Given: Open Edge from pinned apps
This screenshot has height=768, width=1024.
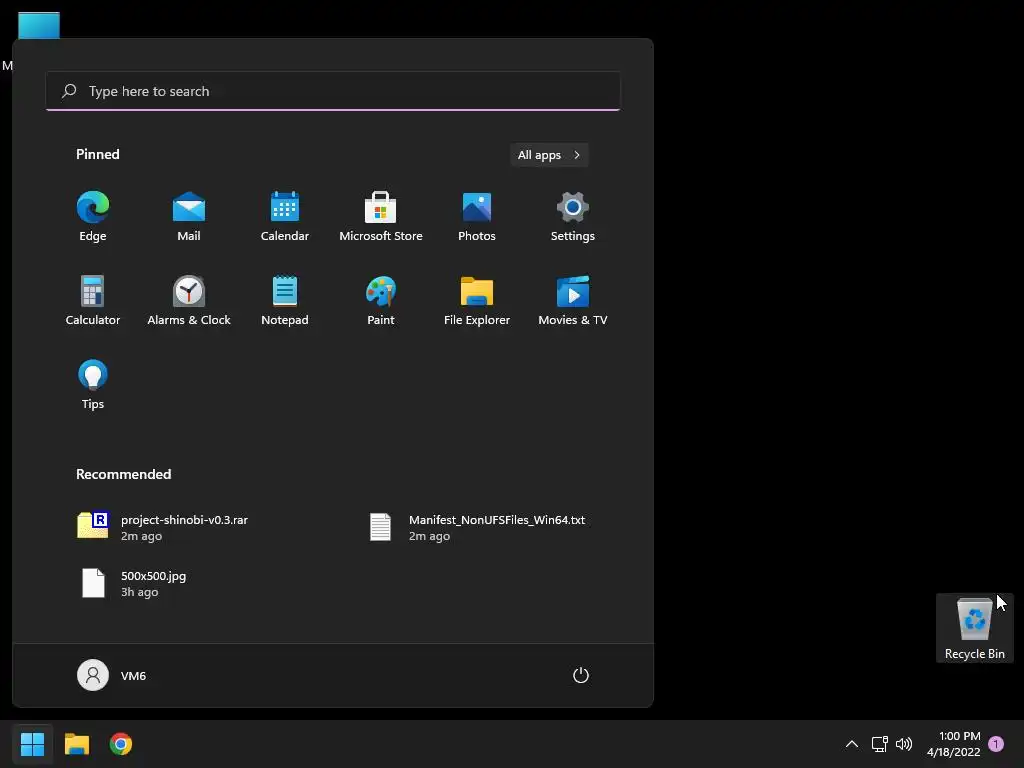Looking at the screenshot, I should [93, 217].
